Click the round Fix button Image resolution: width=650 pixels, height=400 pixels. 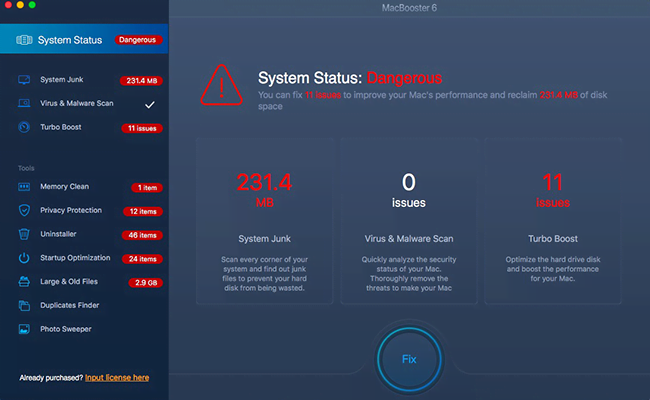point(409,359)
